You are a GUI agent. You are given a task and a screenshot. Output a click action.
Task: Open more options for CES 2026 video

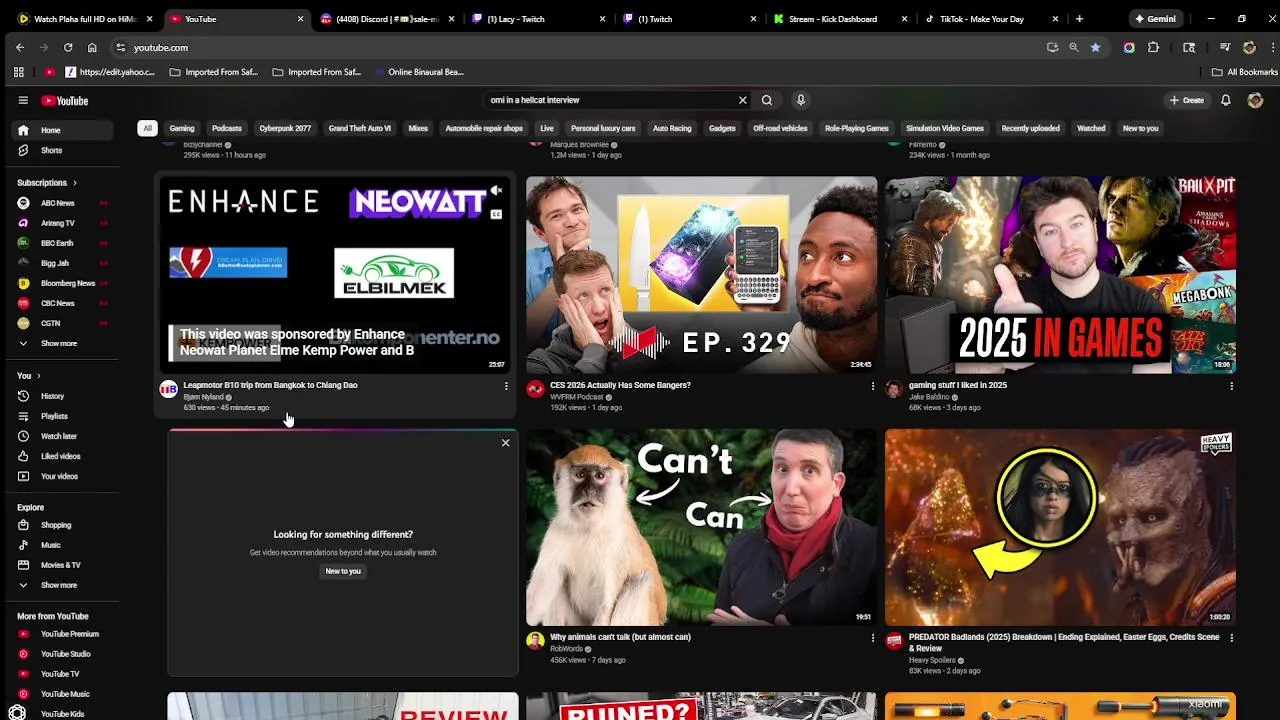[x=872, y=386]
